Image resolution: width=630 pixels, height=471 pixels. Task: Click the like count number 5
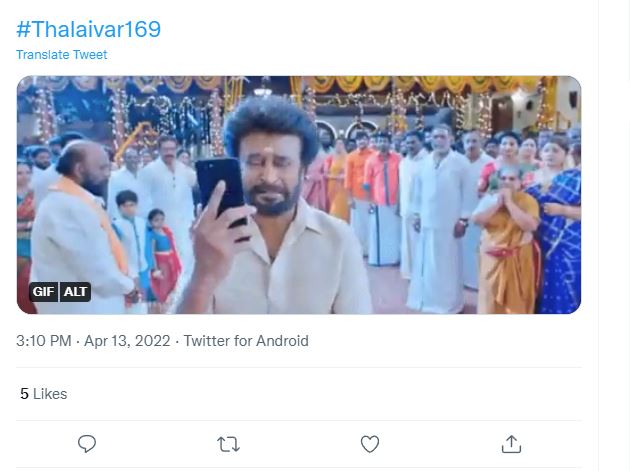coord(24,394)
